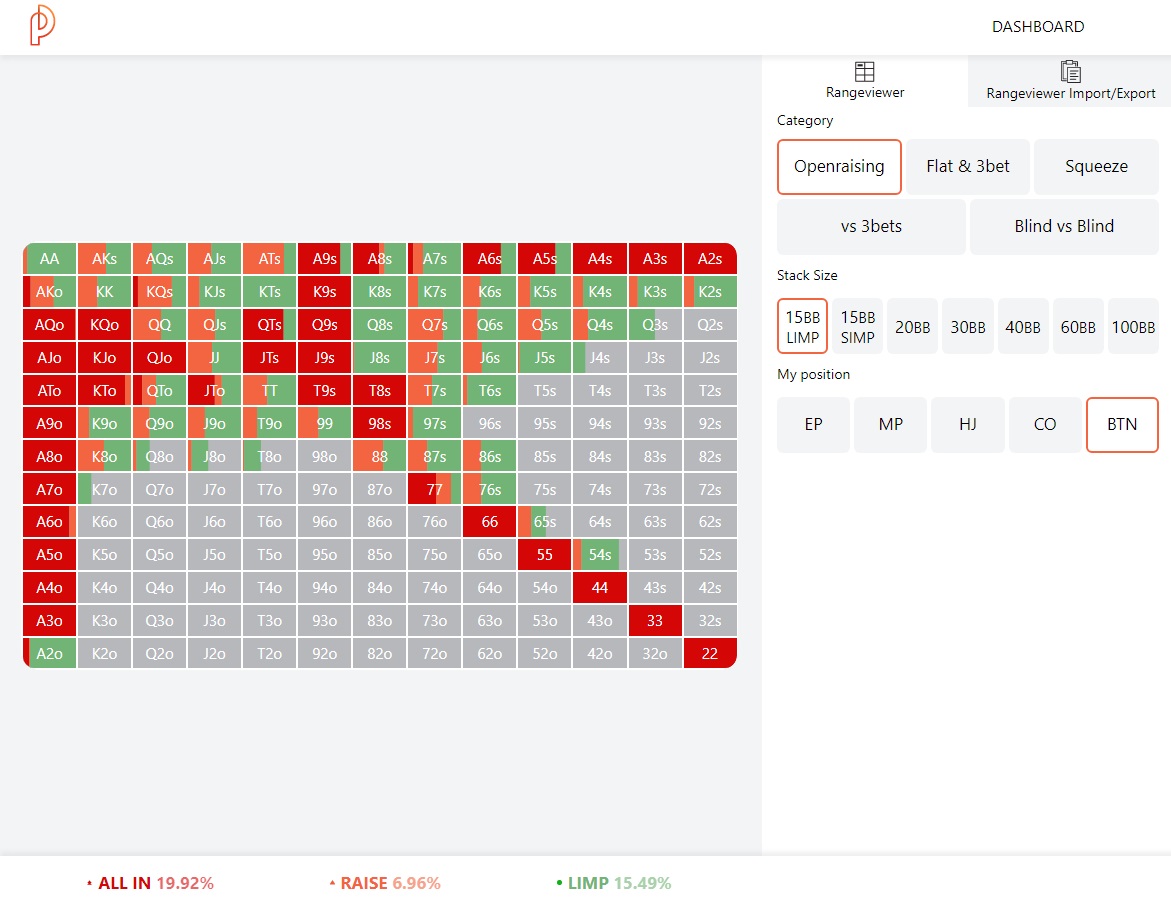Click the 22 pair cell

pyautogui.click(x=709, y=653)
